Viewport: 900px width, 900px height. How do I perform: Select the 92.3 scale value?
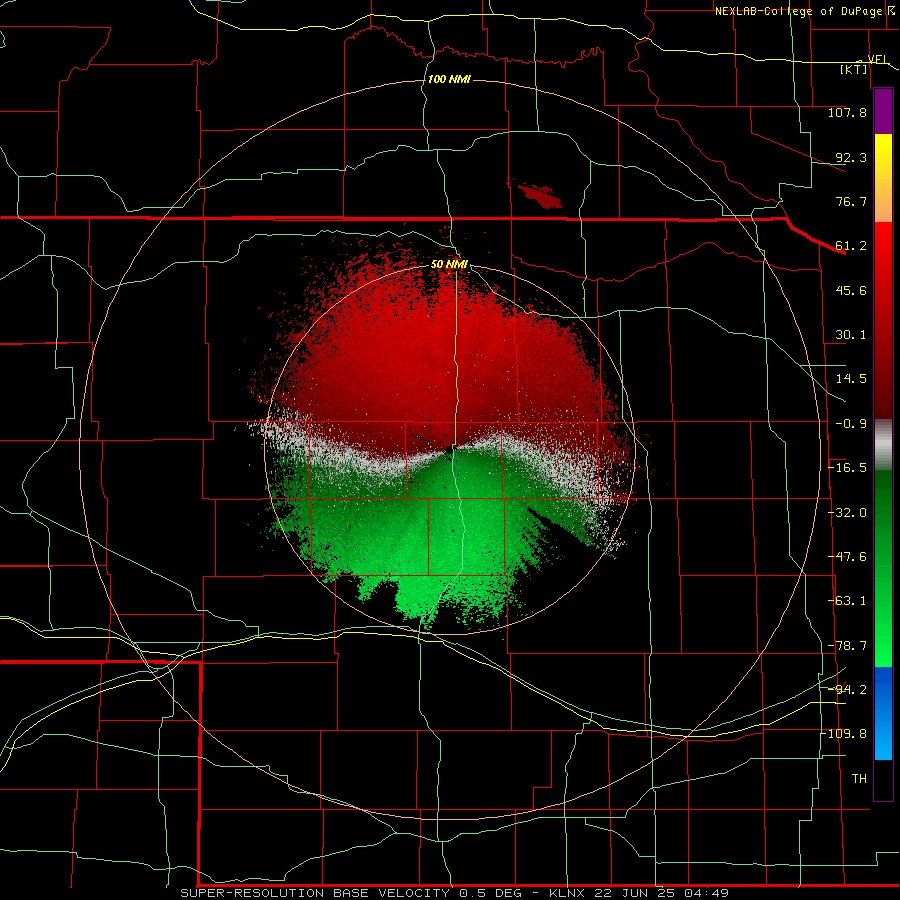point(851,157)
